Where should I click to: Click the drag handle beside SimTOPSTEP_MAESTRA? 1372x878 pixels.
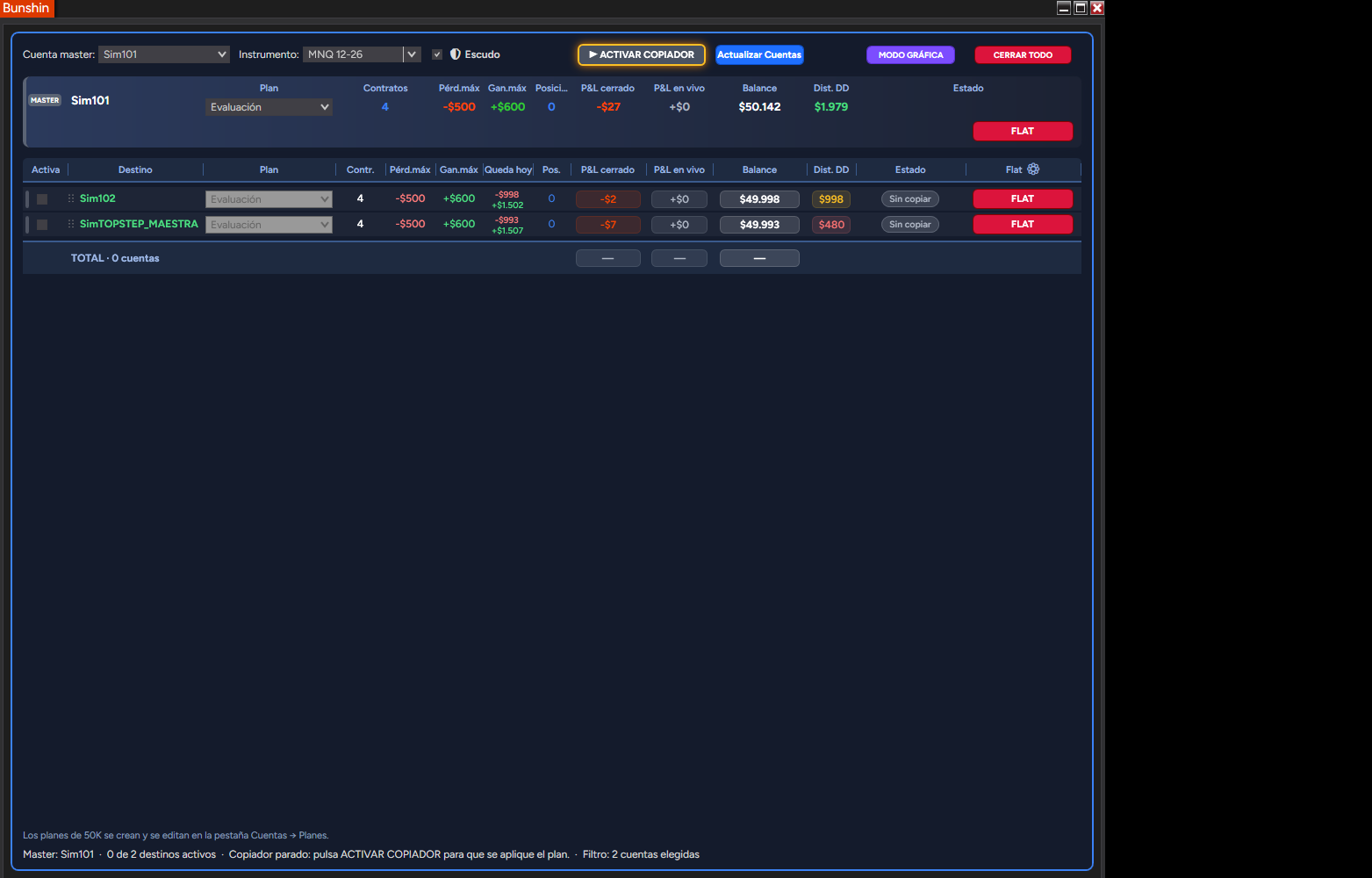coord(71,224)
